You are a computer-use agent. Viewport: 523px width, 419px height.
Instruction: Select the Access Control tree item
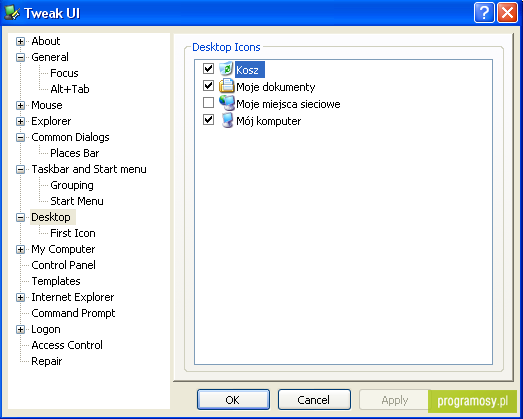click(67, 345)
